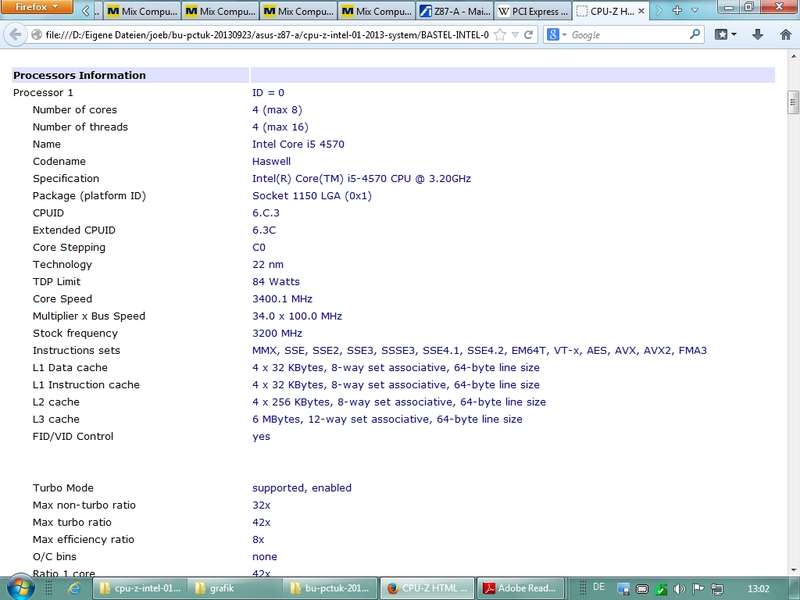
Task: Click into the Google search box
Action: [x=628, y=35]
